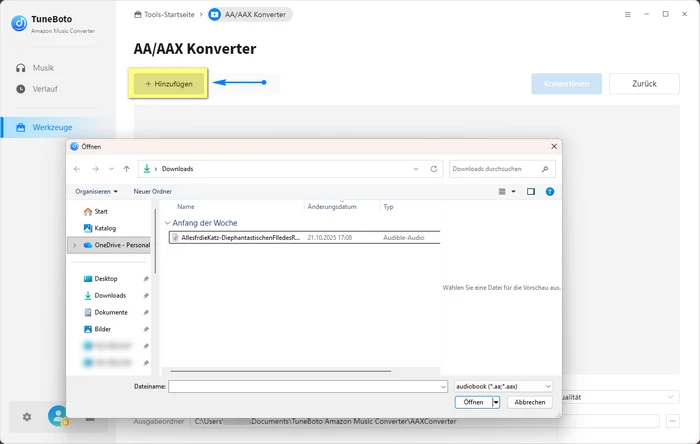Toggle the preview pane icon
Viewport: 700px width, 444px height.
(531, 191)
